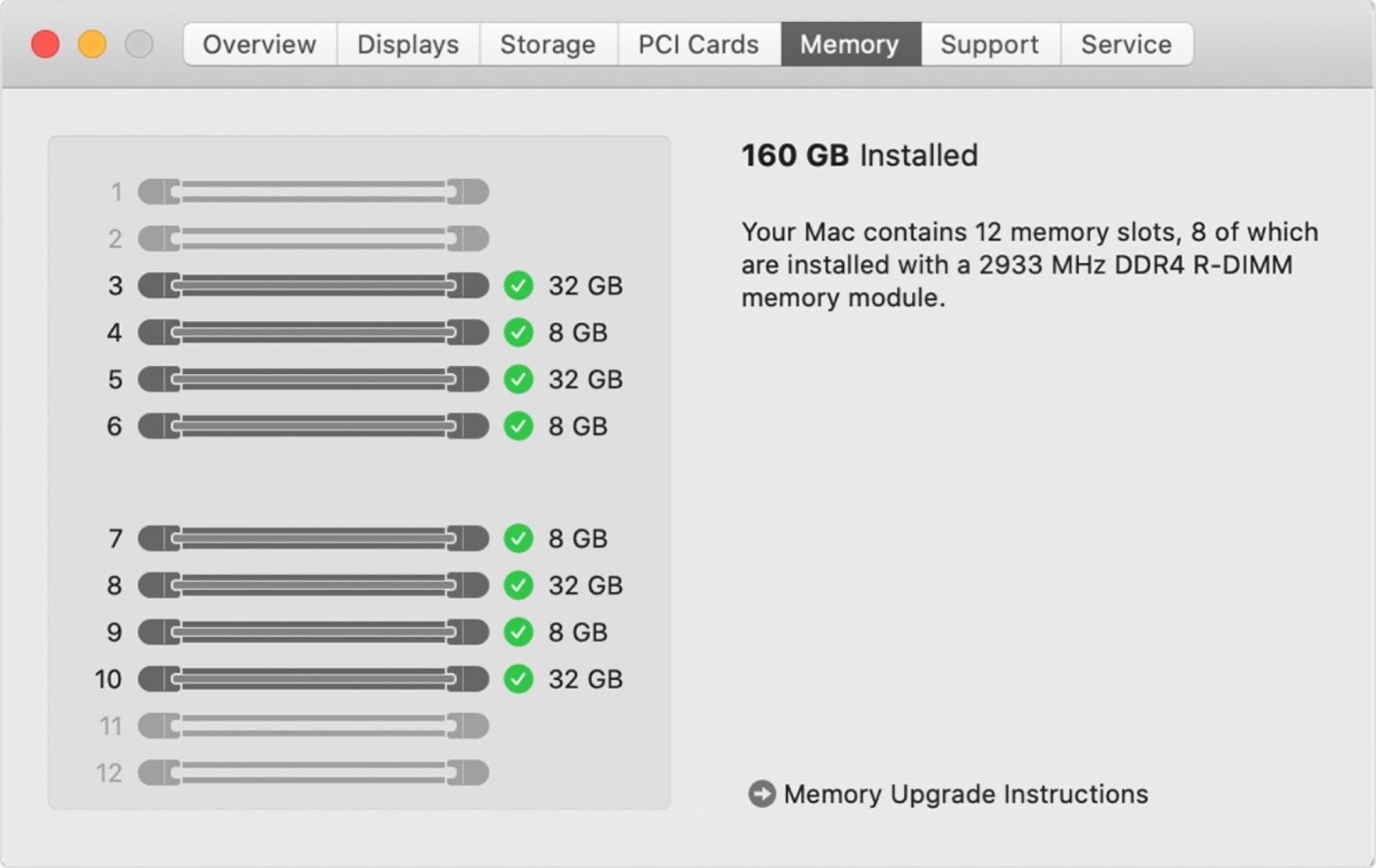The image size is (1376, 868).
Task: Click the green checkmark beside slot 10
Action: 519,679
